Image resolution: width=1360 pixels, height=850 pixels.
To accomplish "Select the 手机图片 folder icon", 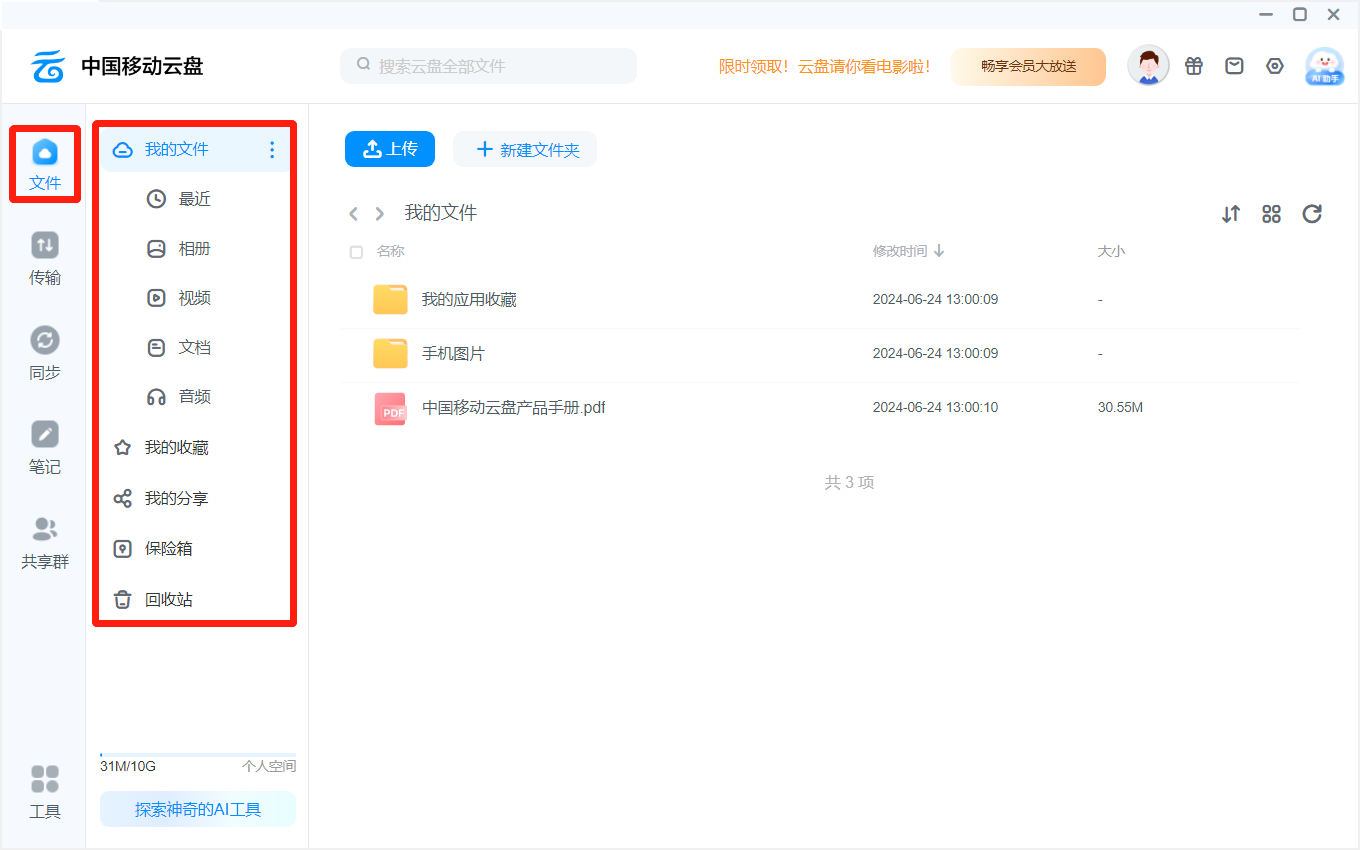I will click(x=390, y=354).
